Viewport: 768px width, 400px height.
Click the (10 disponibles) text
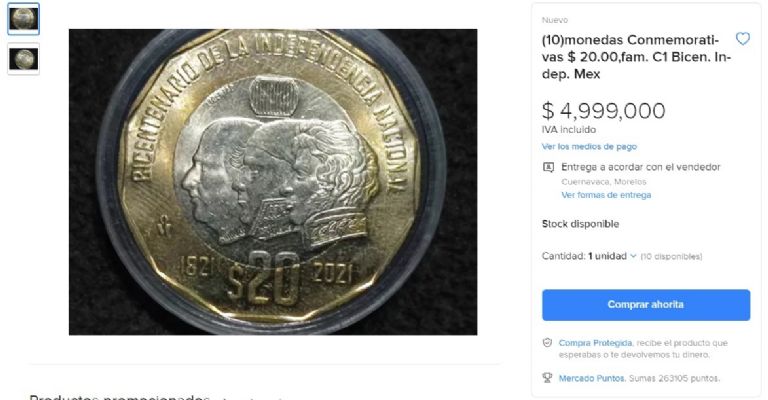[x=672, y=257]
